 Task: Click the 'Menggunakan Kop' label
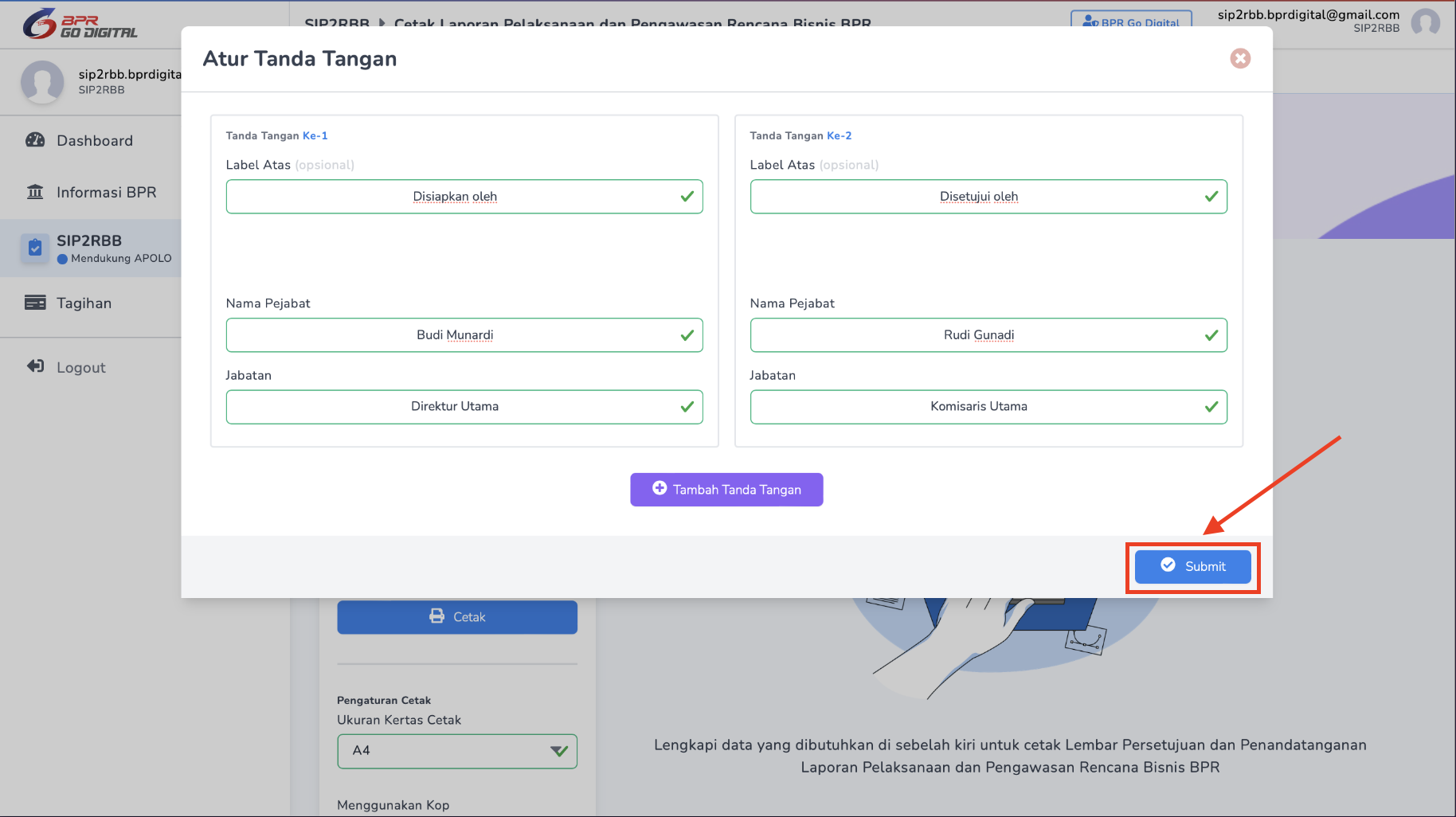pos(393,805)
